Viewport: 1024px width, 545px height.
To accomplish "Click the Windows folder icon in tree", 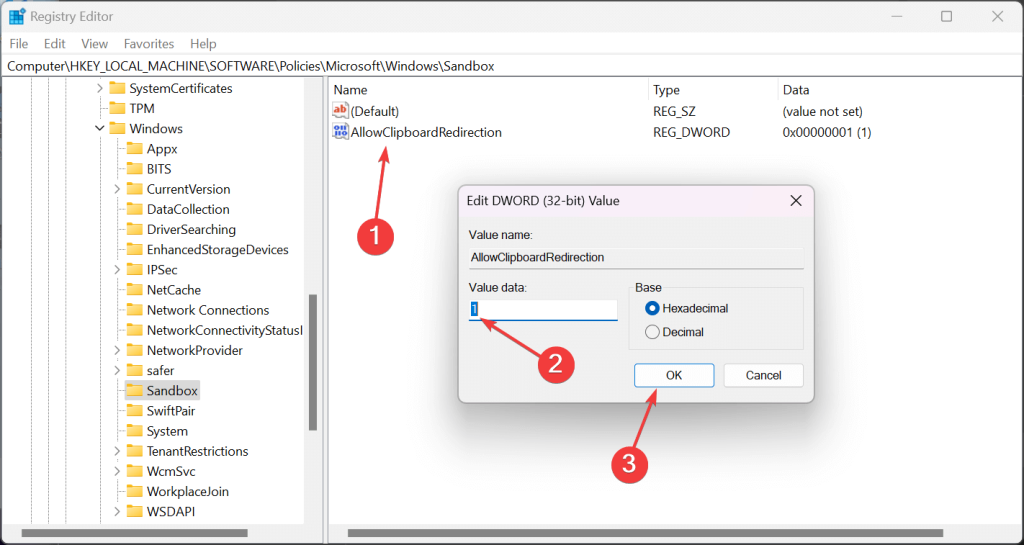I will coord(117,129).
